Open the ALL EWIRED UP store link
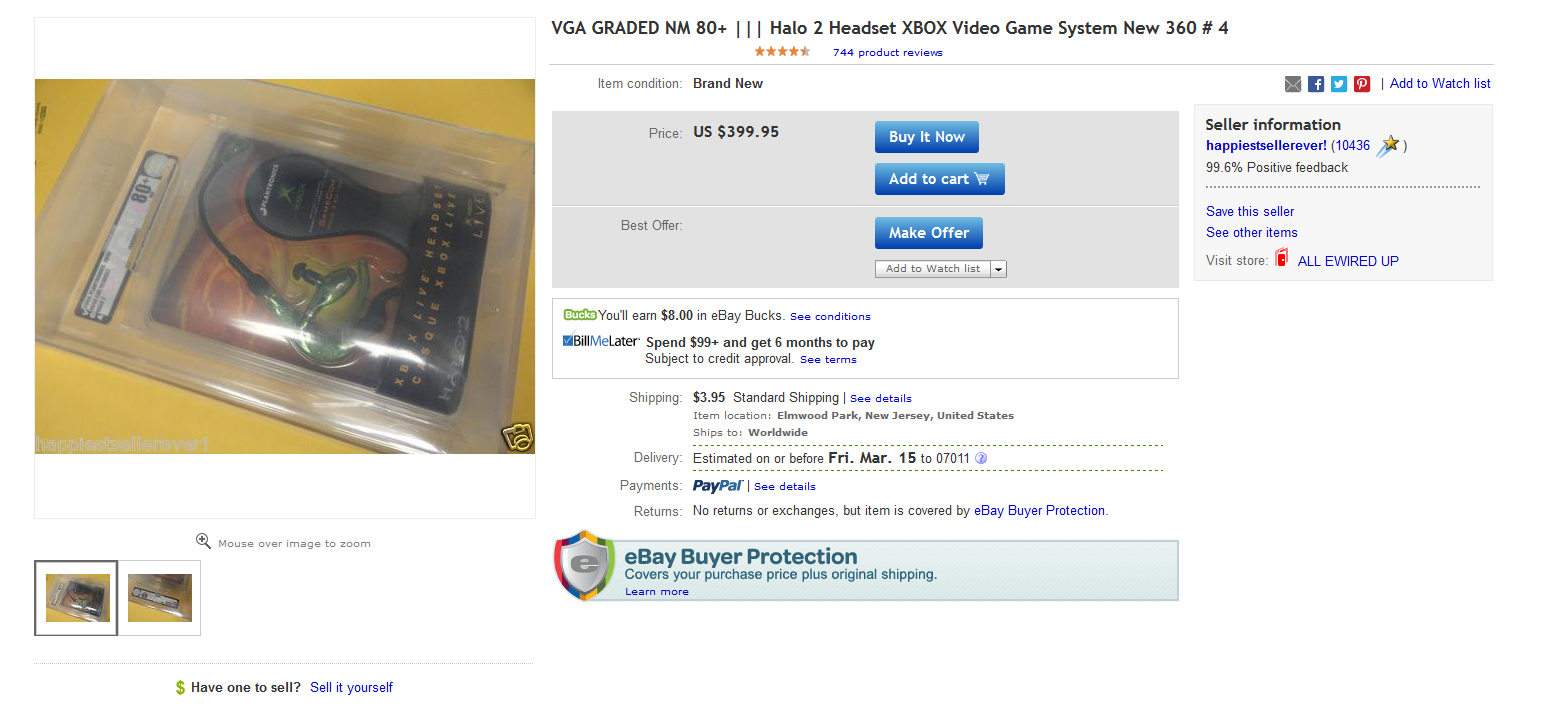 coord(1348,261)
